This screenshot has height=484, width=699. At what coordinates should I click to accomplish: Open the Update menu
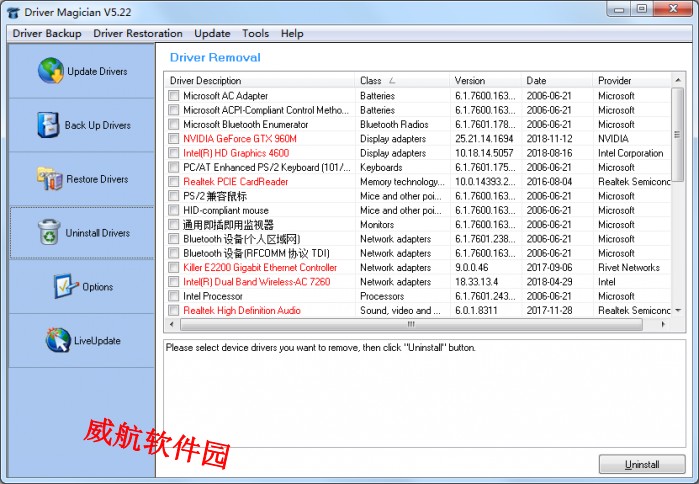[212, 33]
